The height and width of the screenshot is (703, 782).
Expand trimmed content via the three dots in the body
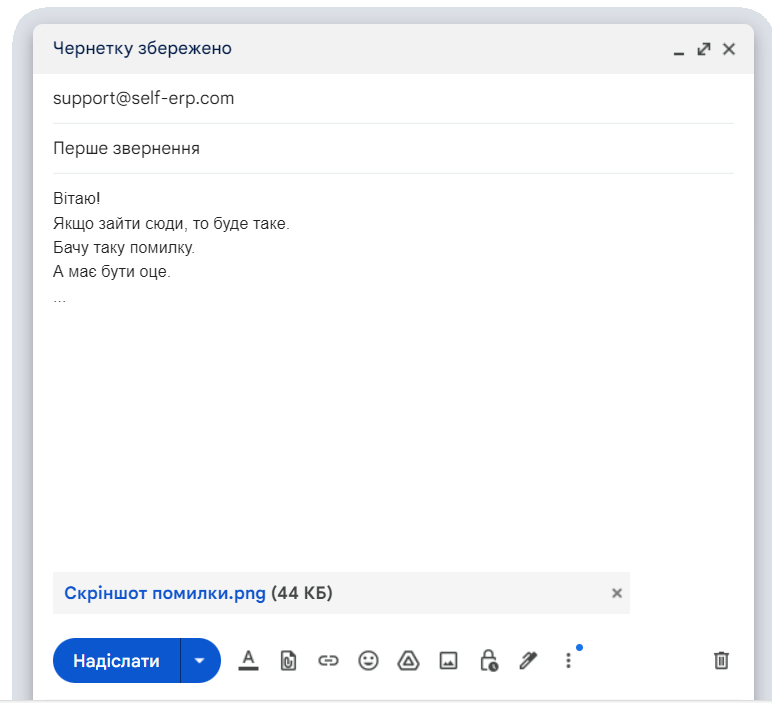tap(60, 298)
